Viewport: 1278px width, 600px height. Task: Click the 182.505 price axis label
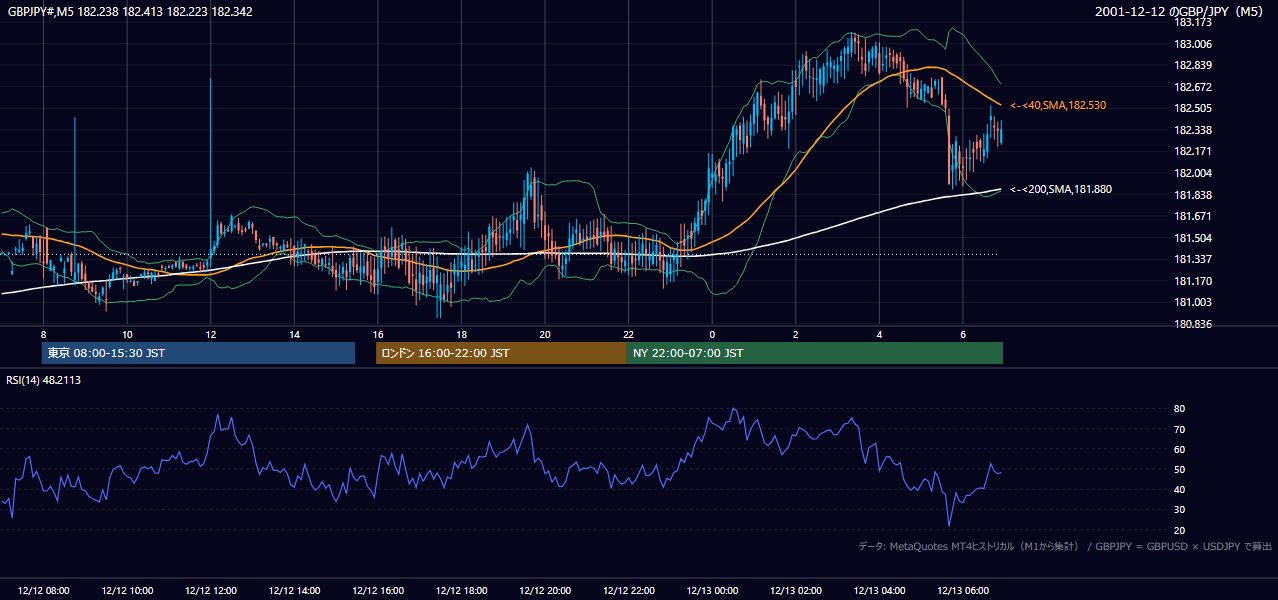(1192, 108)
